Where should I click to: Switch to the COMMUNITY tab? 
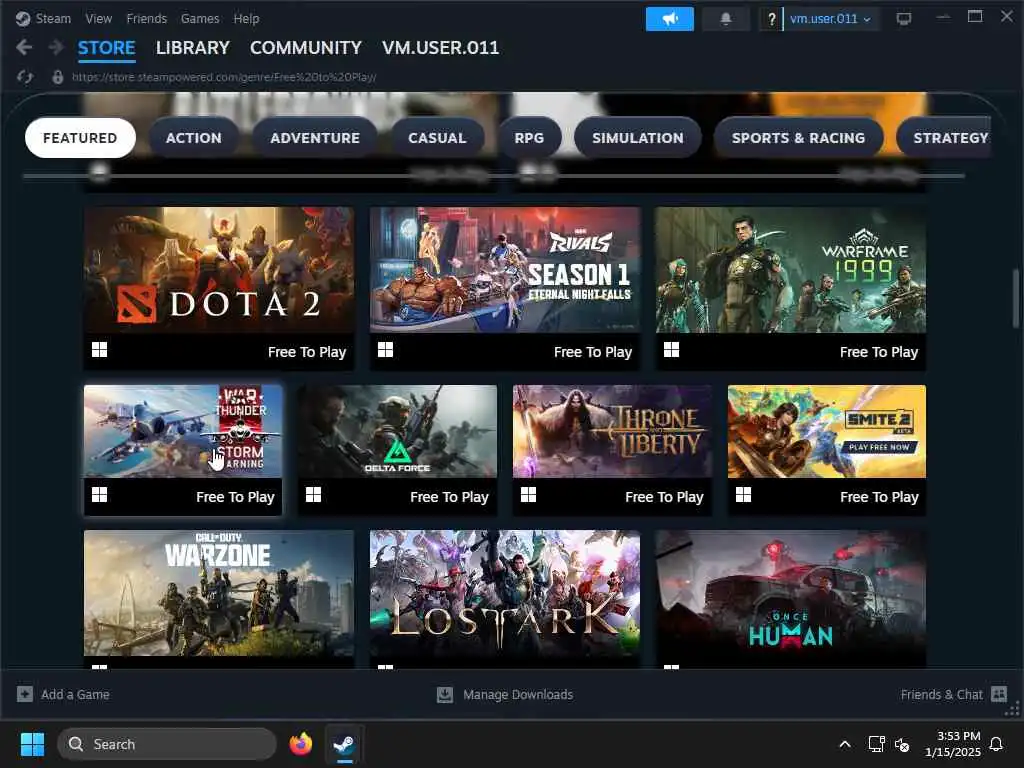pyautogui.click(x=306, y=48)
